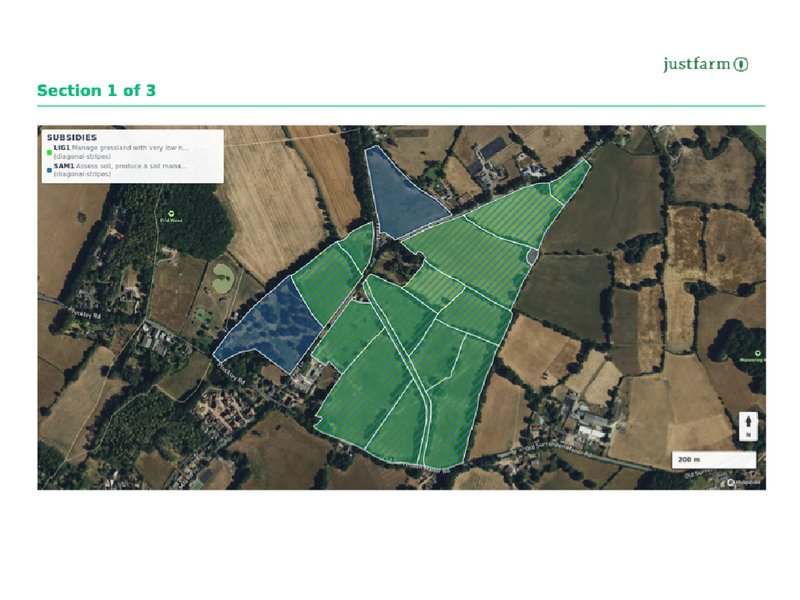Click the Mannering map marker on right

[x=758, y=354]
